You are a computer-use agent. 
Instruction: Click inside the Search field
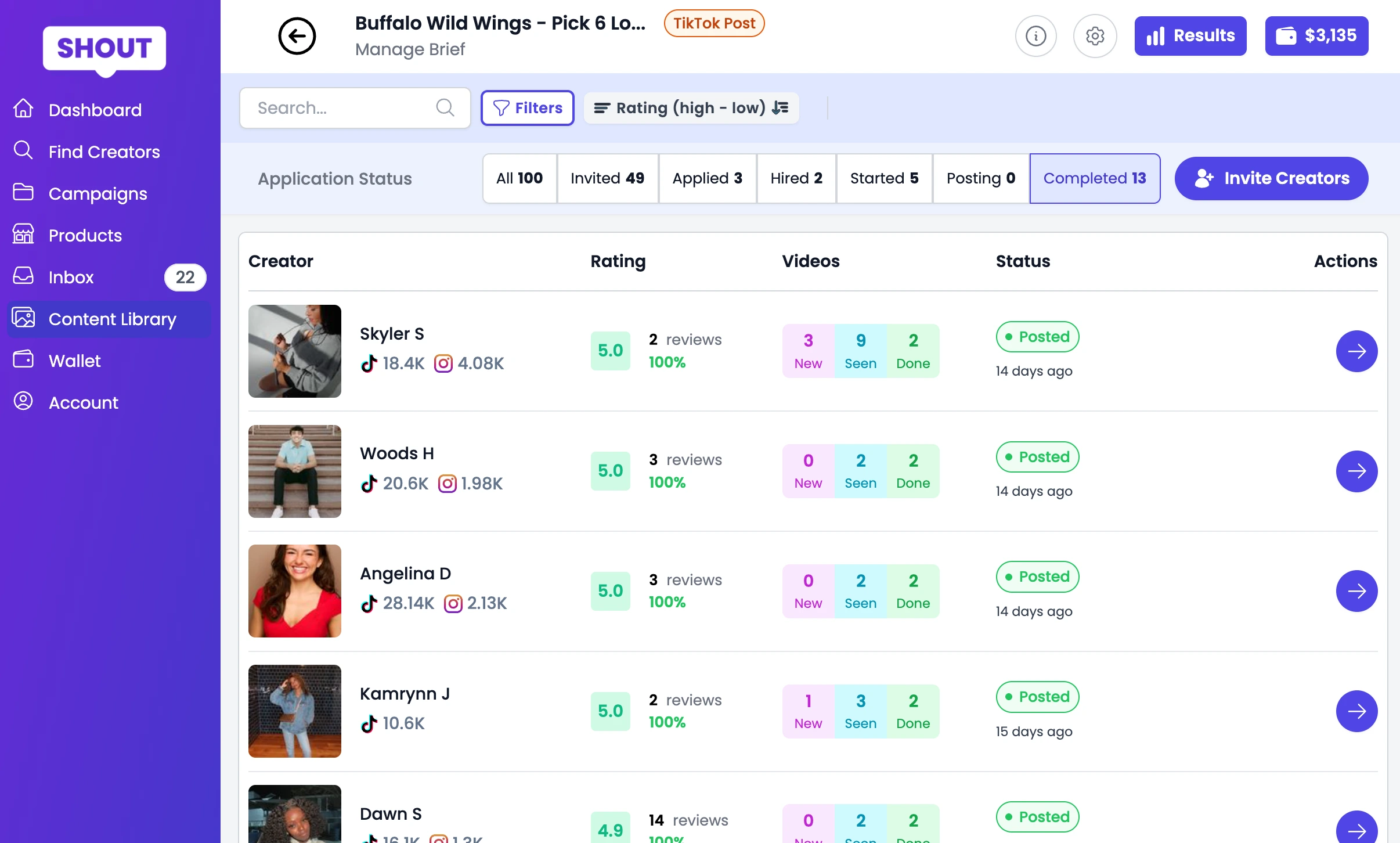[x=342, y=108]
